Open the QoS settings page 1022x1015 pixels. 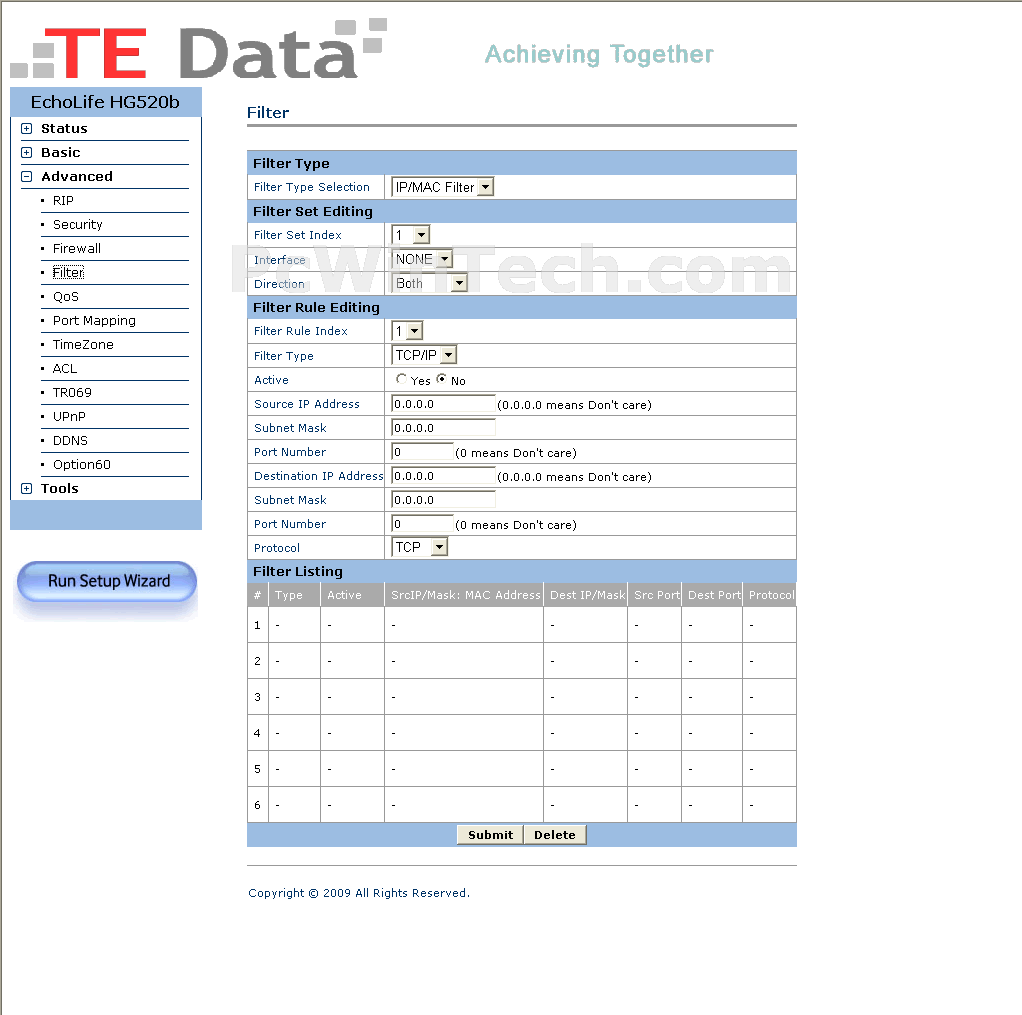pos(66,297)
